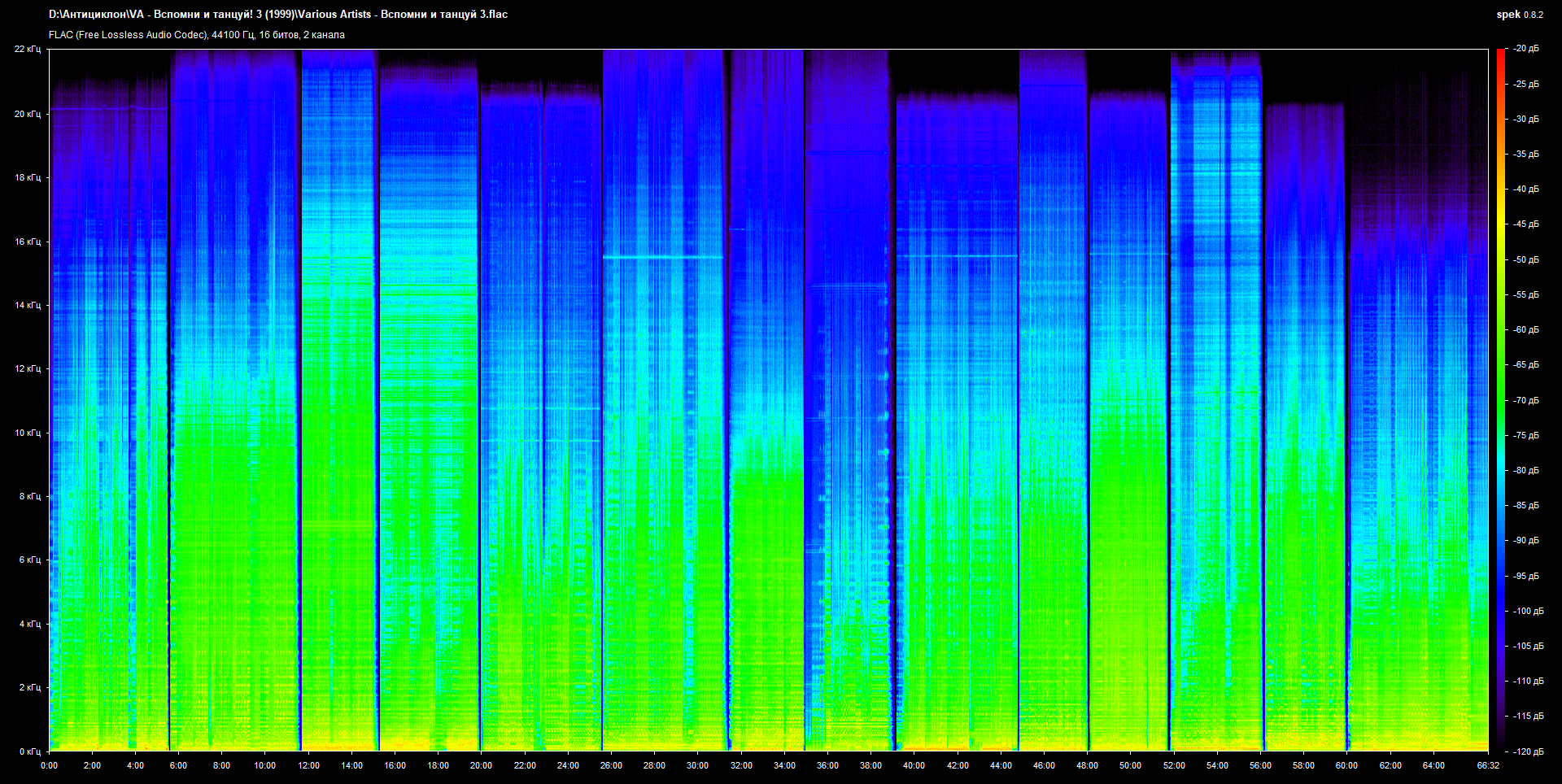The image size is (1562, 784).
Task: Click the 0:00 time axis label
Action: (49, 765)
